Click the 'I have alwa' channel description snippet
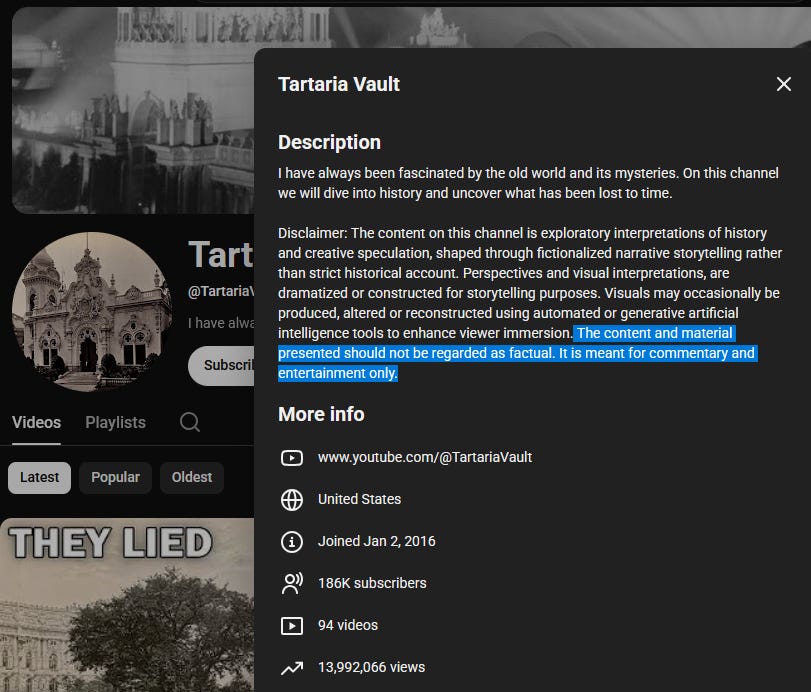The image size is (811, 692). 221,323
